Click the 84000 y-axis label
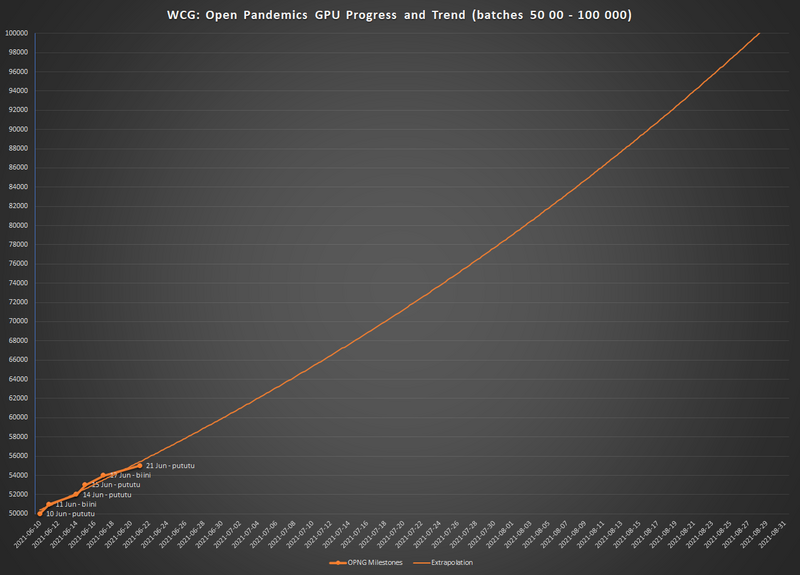This screenshot has width=800, height=575. pos(18,187)
